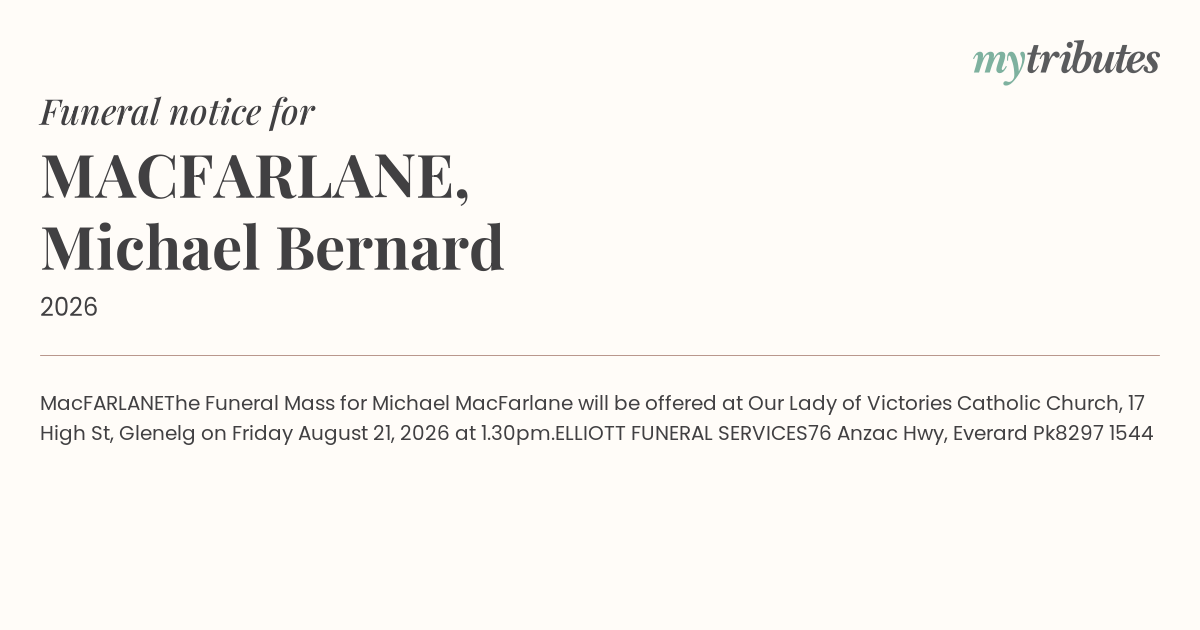
Task: Select the "Funeral notice for" heading
Action: (177, 112)
